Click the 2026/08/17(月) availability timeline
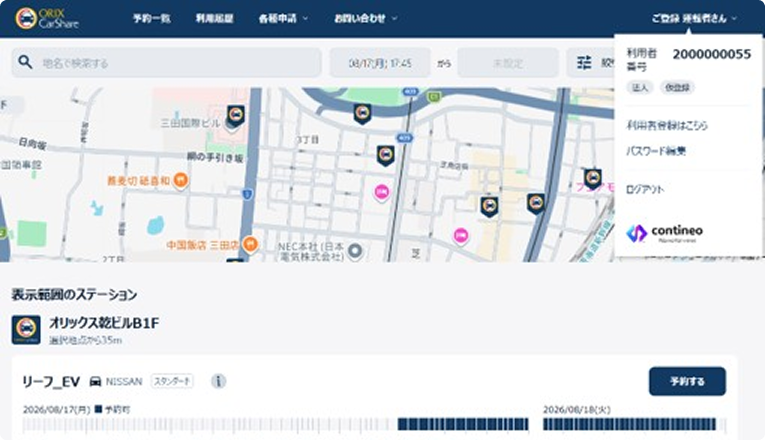 [x=276, y=424]
